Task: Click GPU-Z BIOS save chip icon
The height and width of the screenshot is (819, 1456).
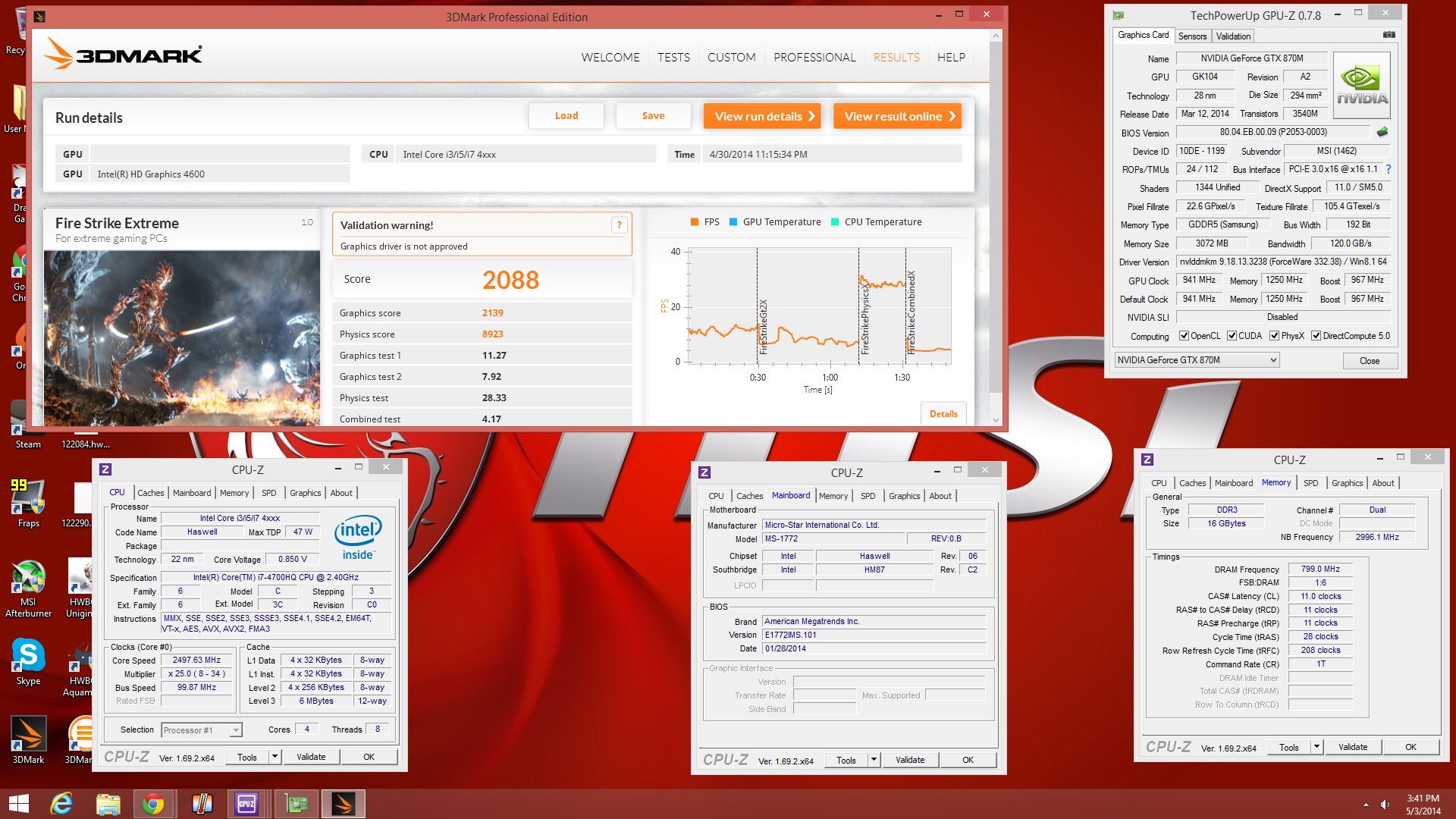Action: 1382,132
